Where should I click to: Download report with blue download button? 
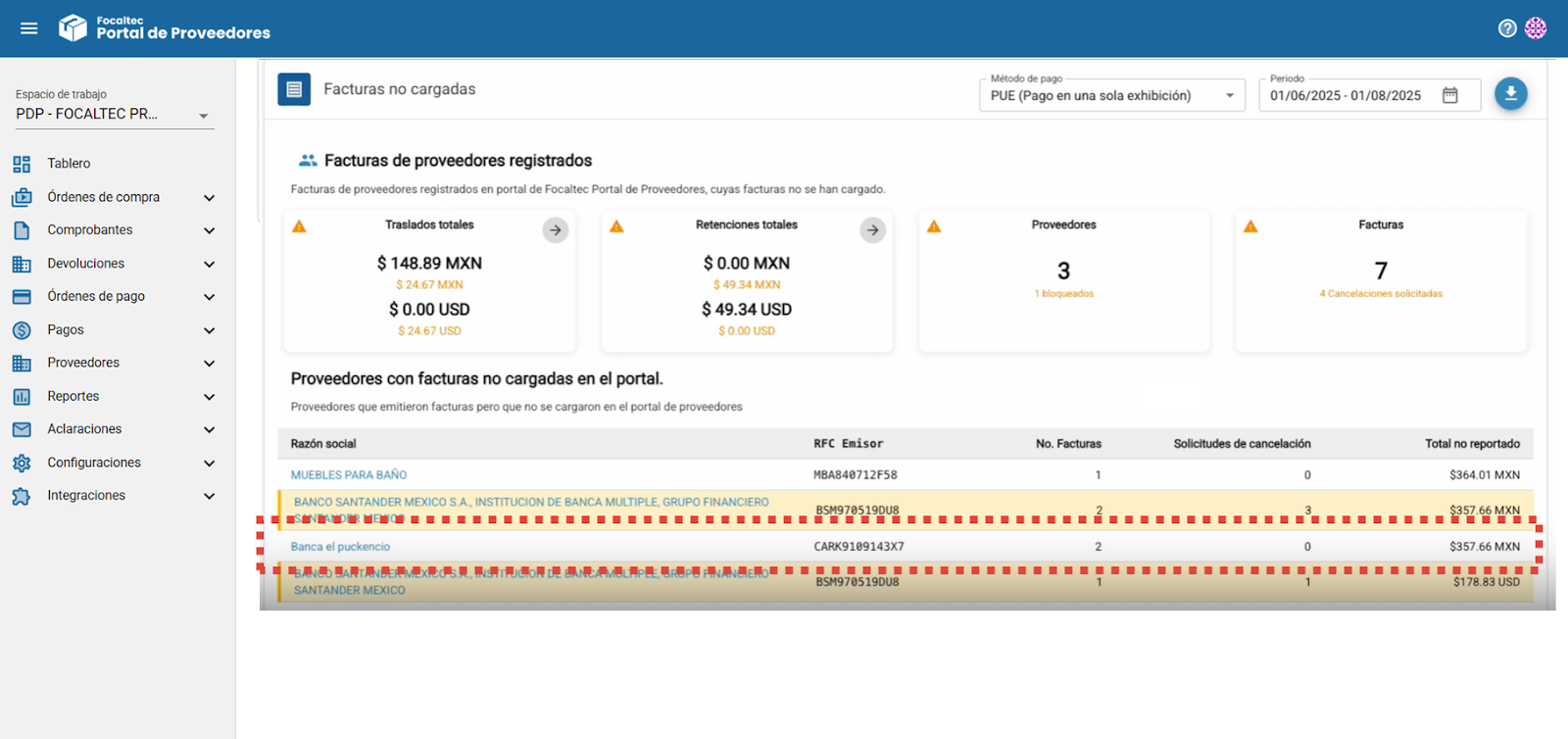[x=1510, y=93]
